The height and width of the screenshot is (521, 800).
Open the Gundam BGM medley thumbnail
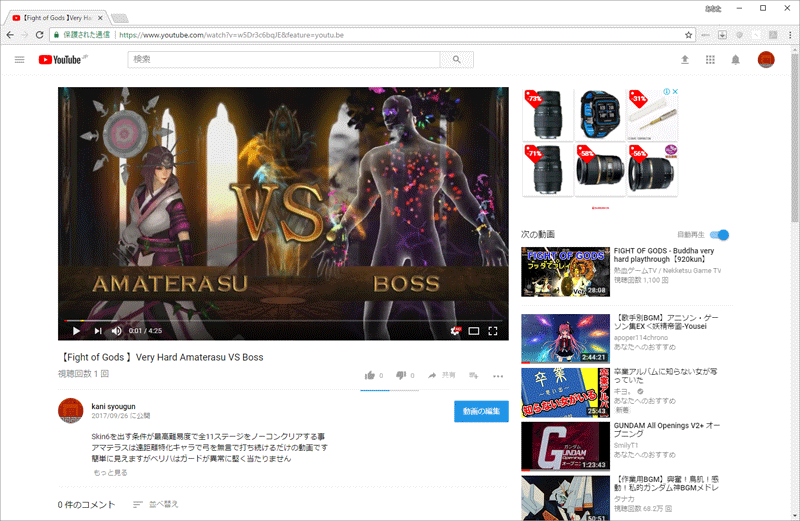click(565, 498)
